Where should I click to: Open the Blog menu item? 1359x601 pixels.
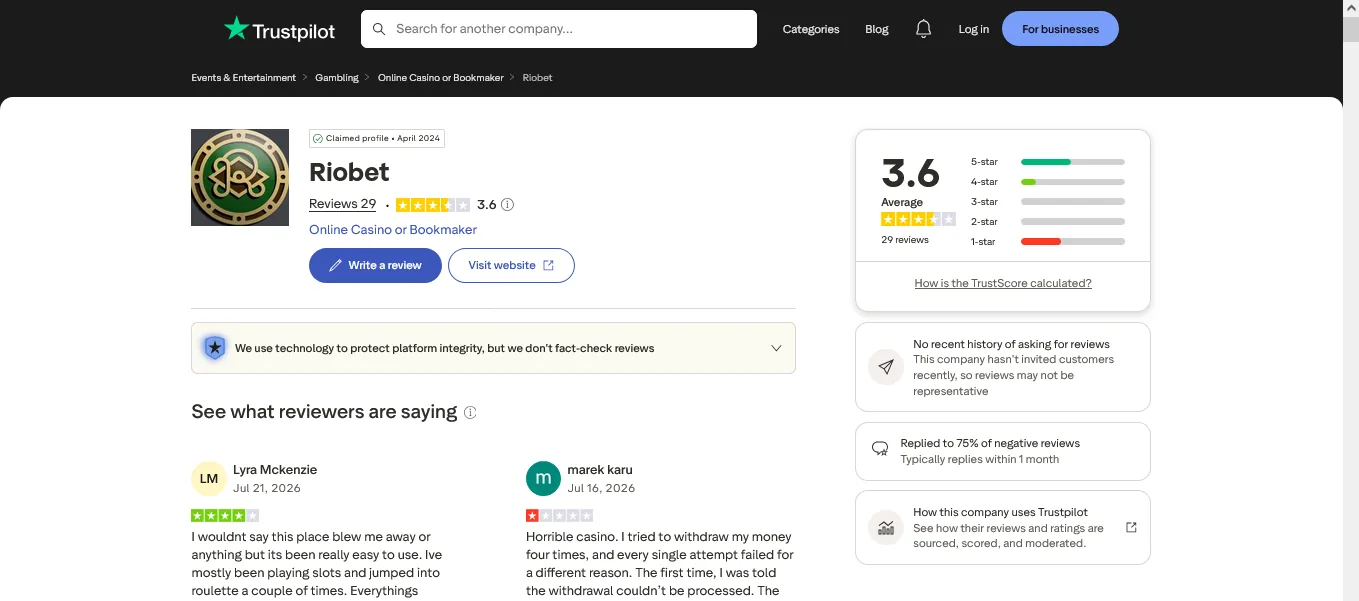pyautogui.click(x=877, y=29)
